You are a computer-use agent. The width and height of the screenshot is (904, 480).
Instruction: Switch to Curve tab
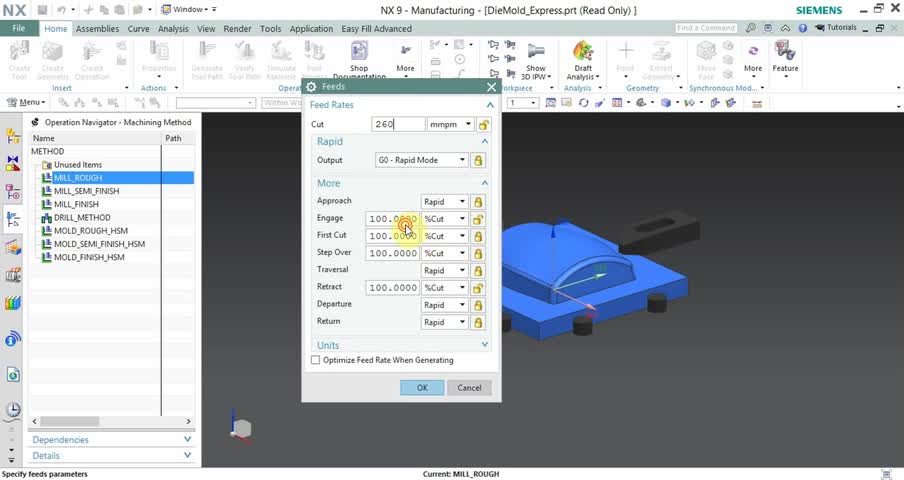[x=138, y=29]
